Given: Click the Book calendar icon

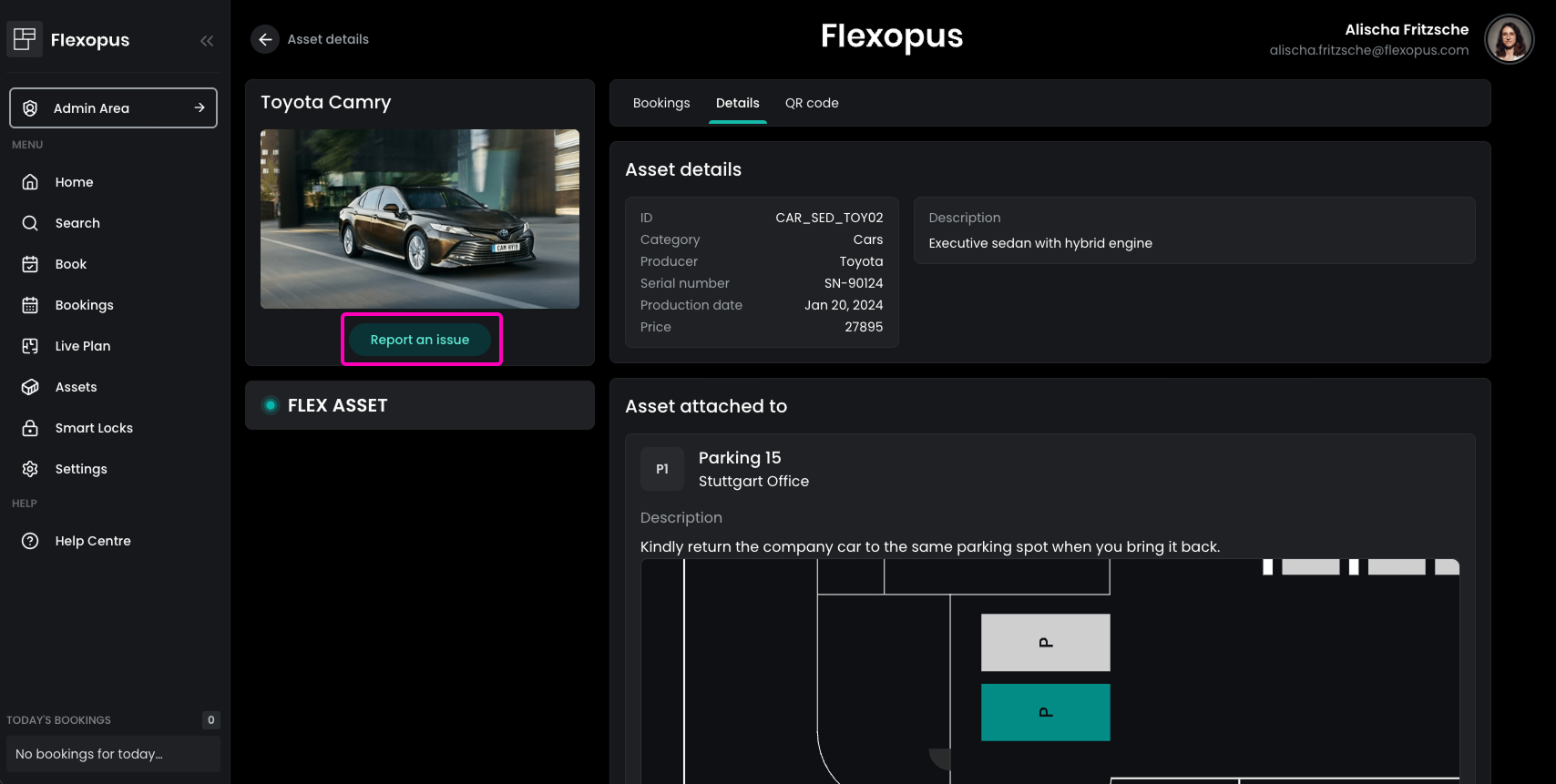Looking at the screenshot, I should pyautogui.click(x=30, y=264).
